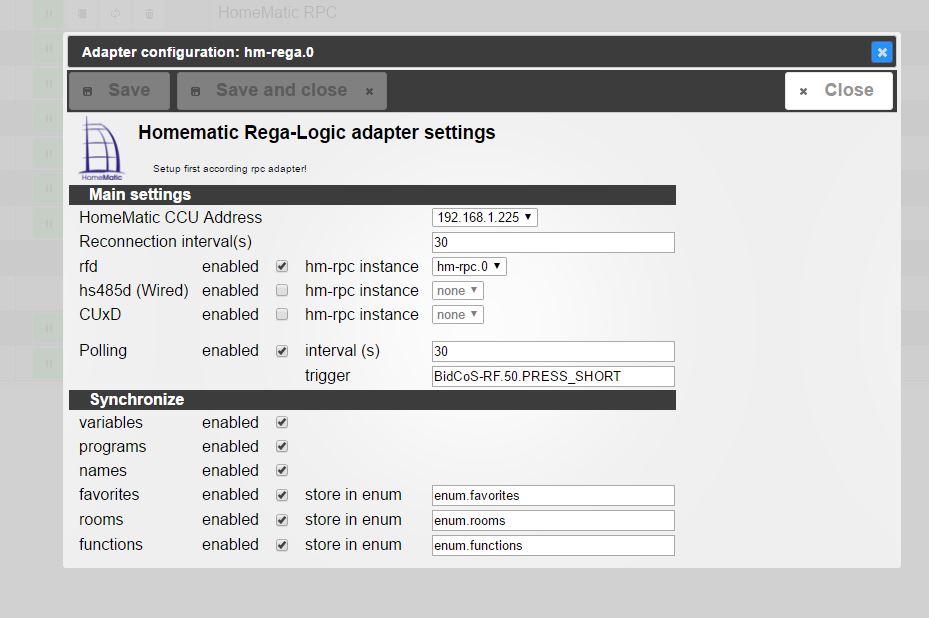
Task: Toggle the rfd enabled checkbox
Action: (282, 267)
